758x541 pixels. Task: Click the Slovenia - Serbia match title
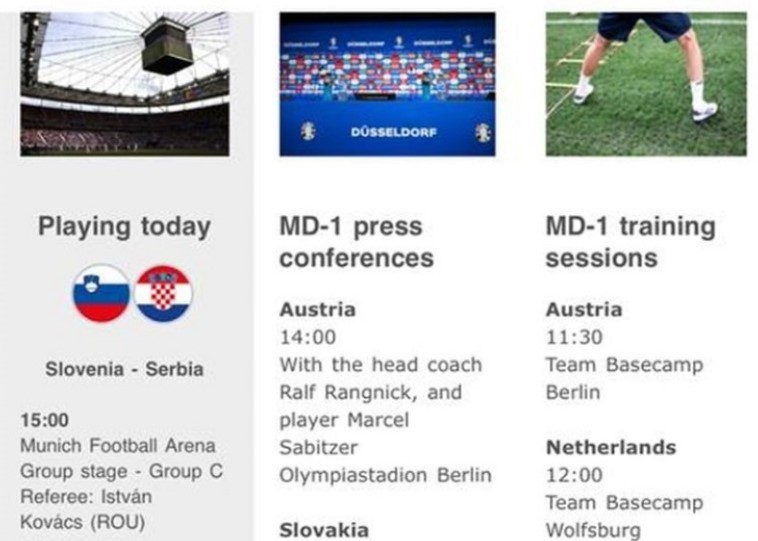[124, 369]
